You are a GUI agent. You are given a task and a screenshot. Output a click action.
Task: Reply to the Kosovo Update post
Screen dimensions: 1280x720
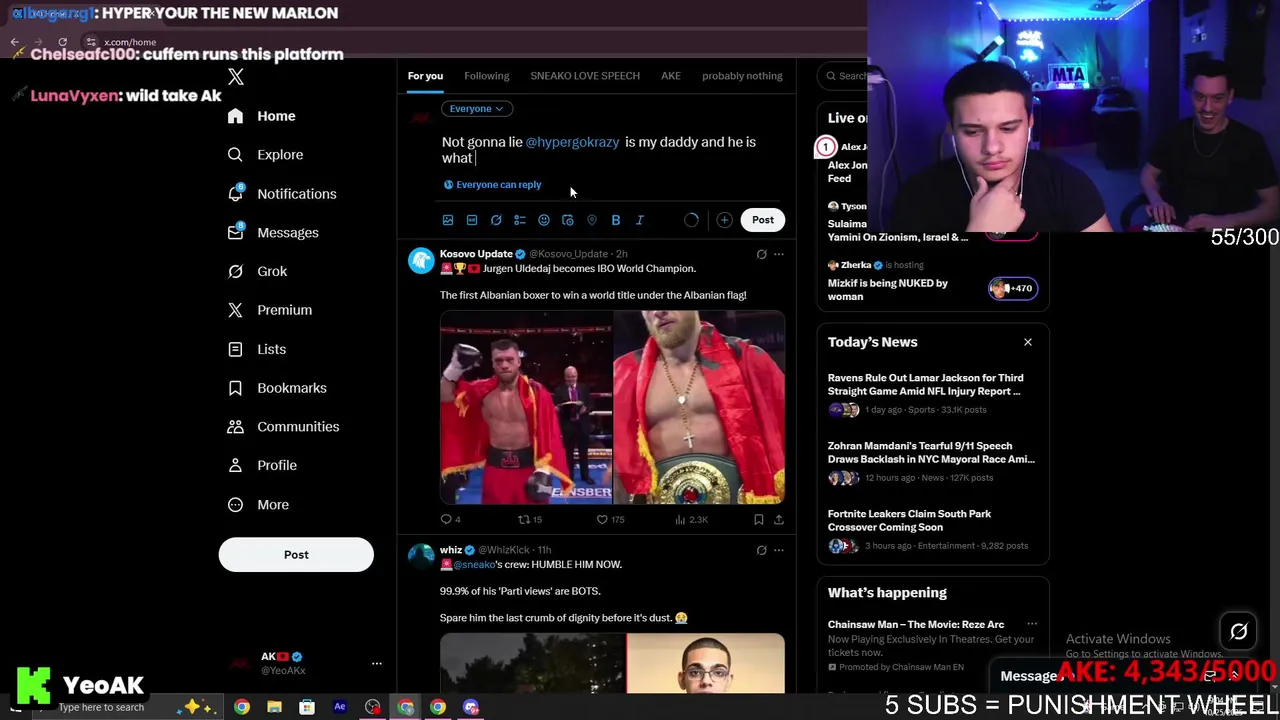click(451, 520)
